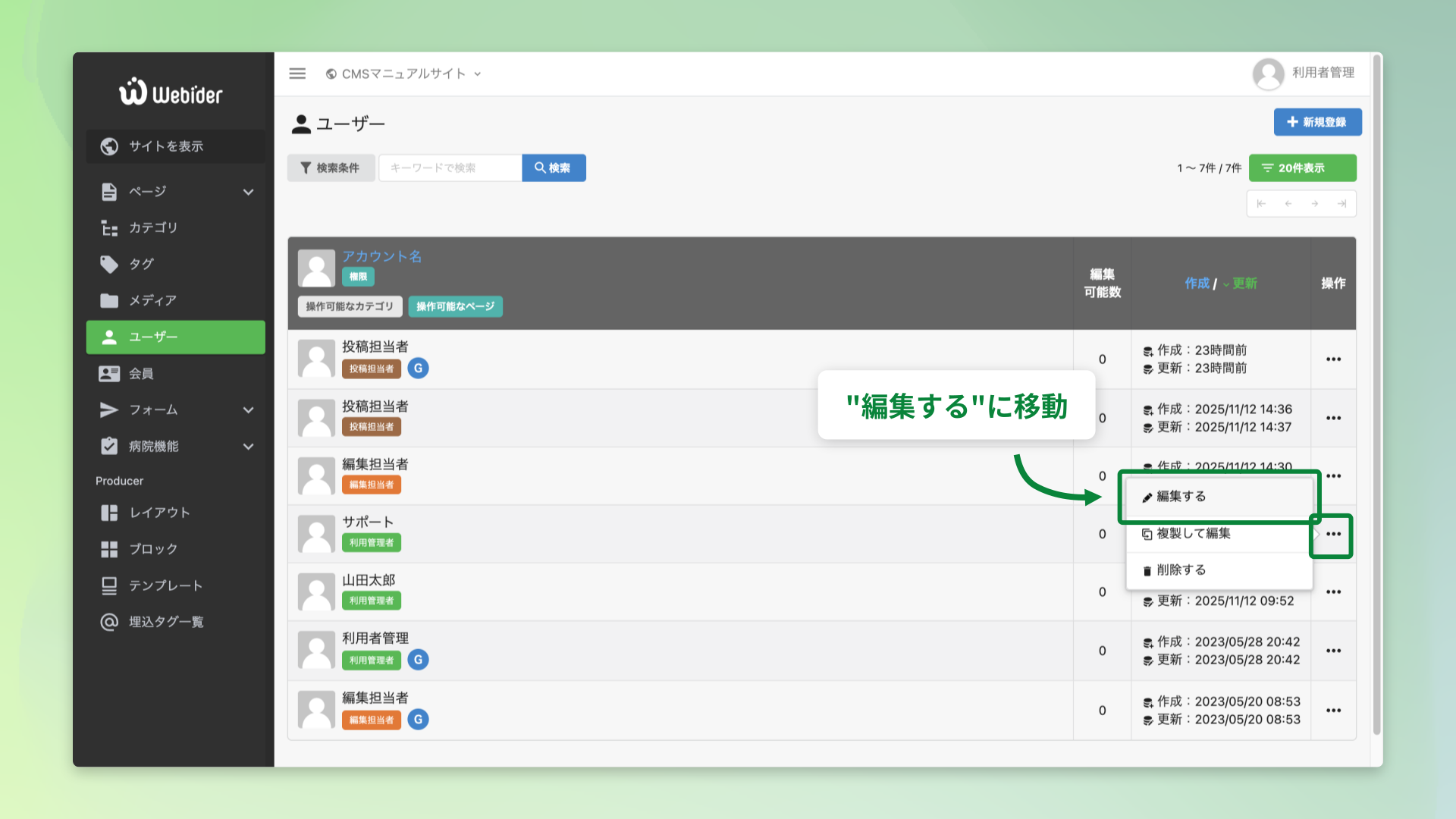Viewport: 1456px width, 819px height.
Task: Click the 病院機能 clipboard icon
Action: (x=109, y=446)
